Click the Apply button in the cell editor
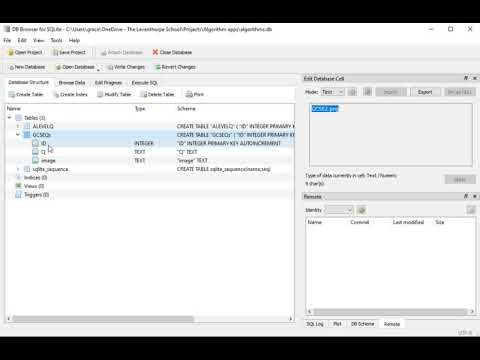The width and height of the screenshot is (480, 360). pos(460,180)
